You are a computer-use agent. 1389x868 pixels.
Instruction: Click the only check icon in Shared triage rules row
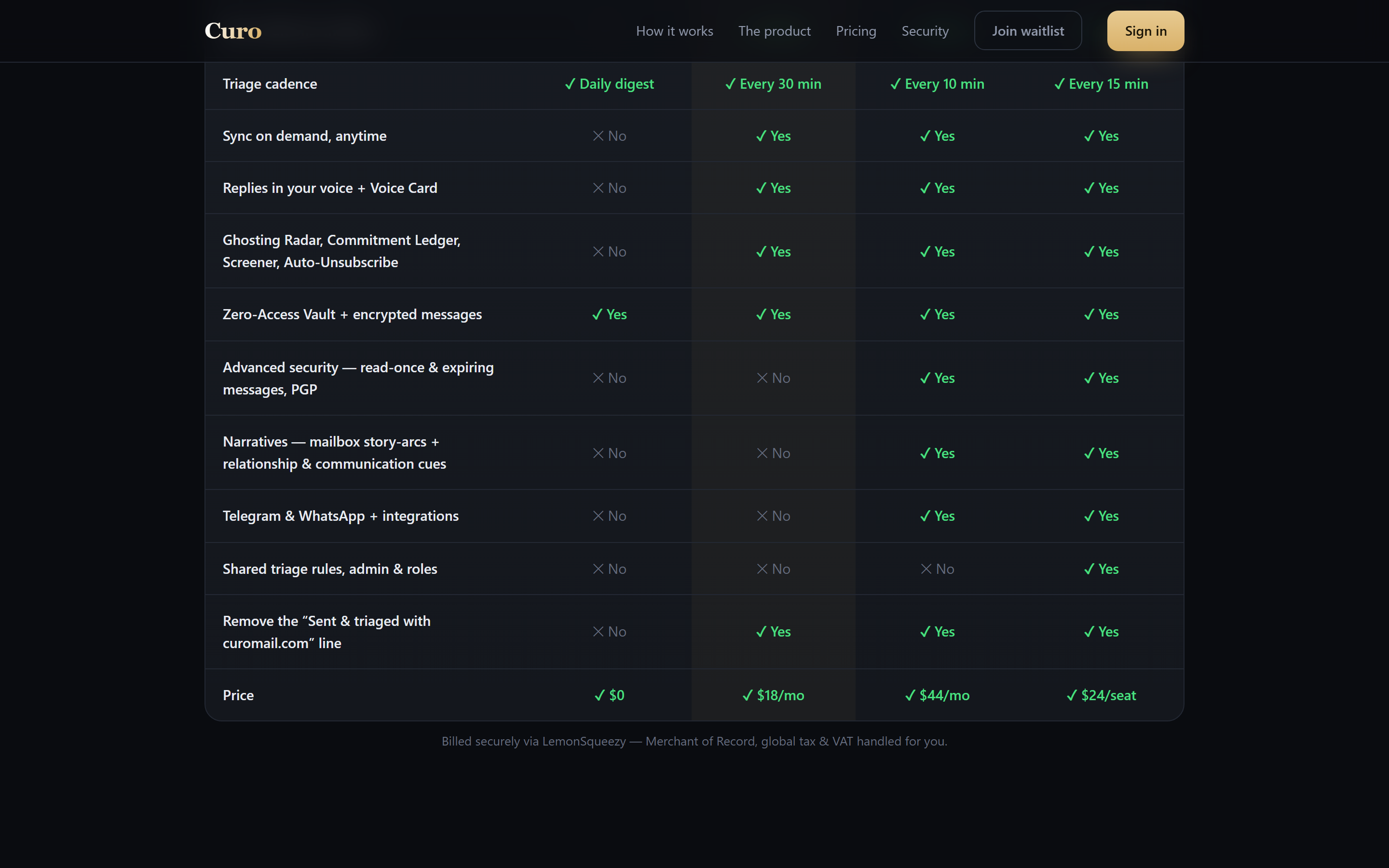[1089, 569]
